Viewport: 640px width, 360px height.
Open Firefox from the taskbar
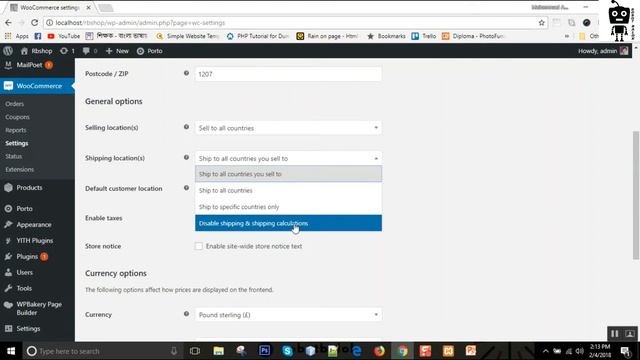(379, 351)
